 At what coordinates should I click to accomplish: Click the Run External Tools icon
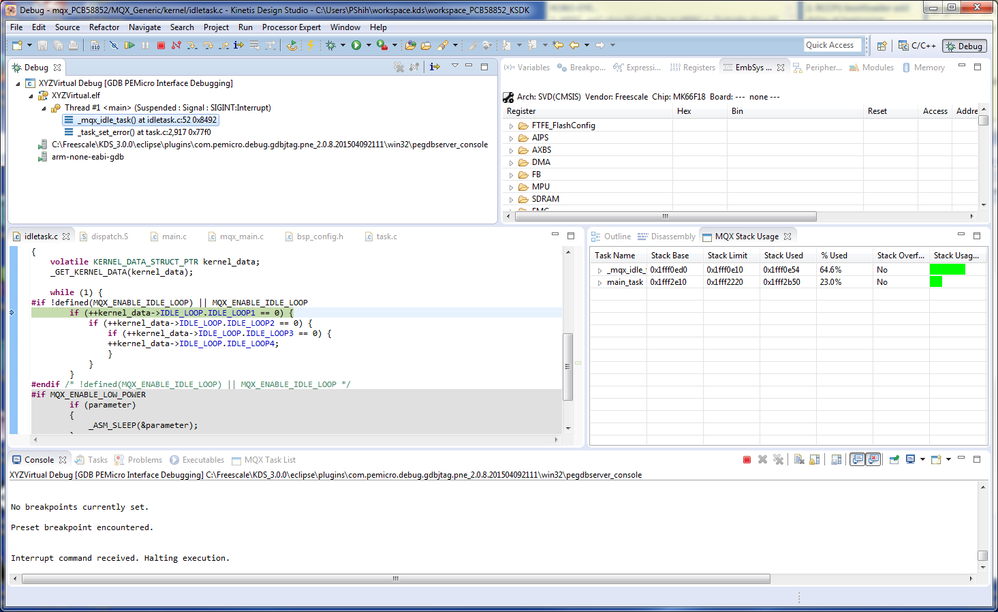pyautogui.click(x=382, y=45)
